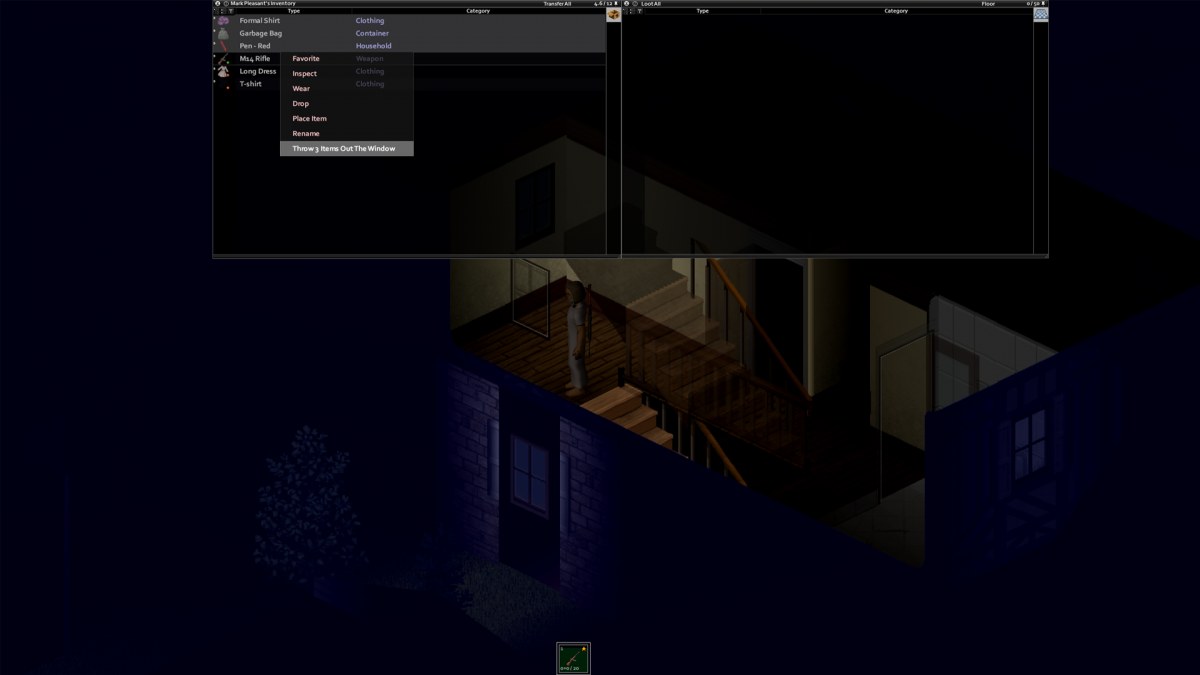Click the Transfer All button
This screenshot has height=675, width=1200.
point(557,4)
